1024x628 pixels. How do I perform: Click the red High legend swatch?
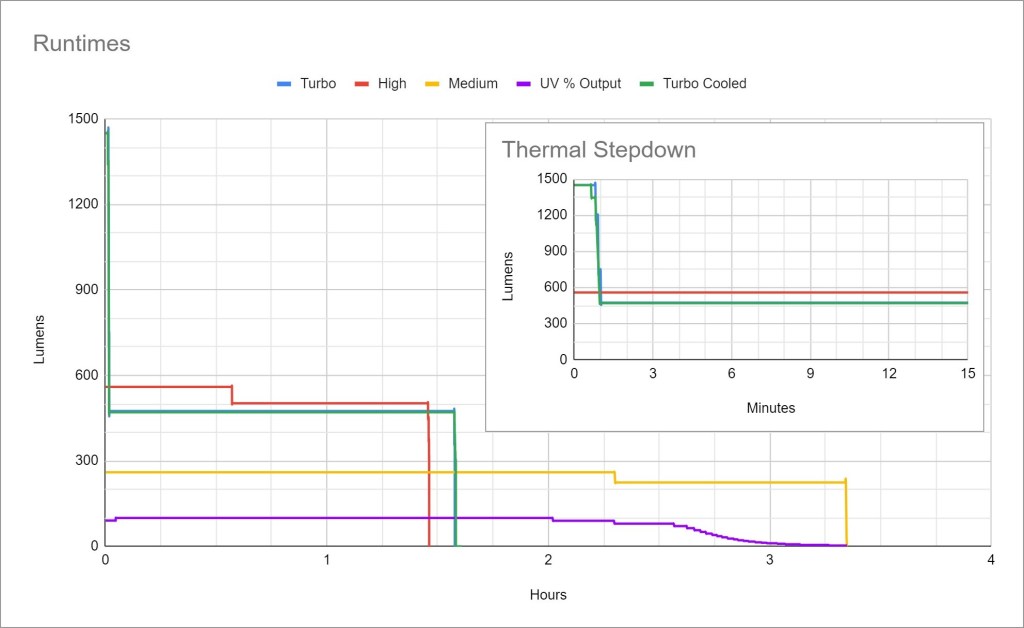[x=361, y=84]
